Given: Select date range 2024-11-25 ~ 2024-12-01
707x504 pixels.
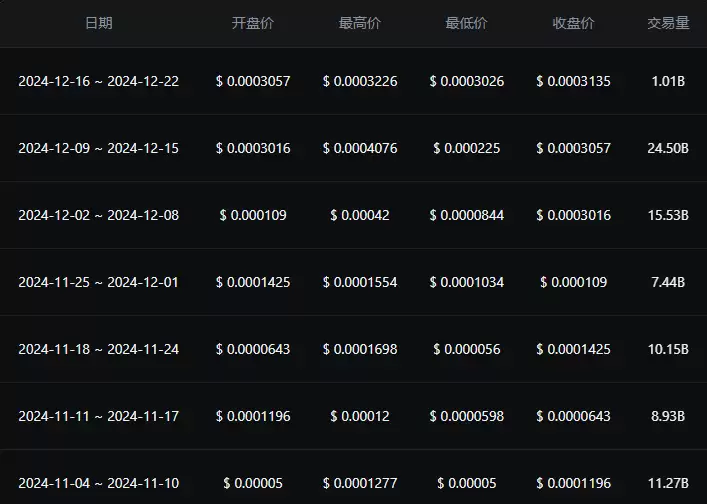Looking at the screenshot, I should click(99, 282).
